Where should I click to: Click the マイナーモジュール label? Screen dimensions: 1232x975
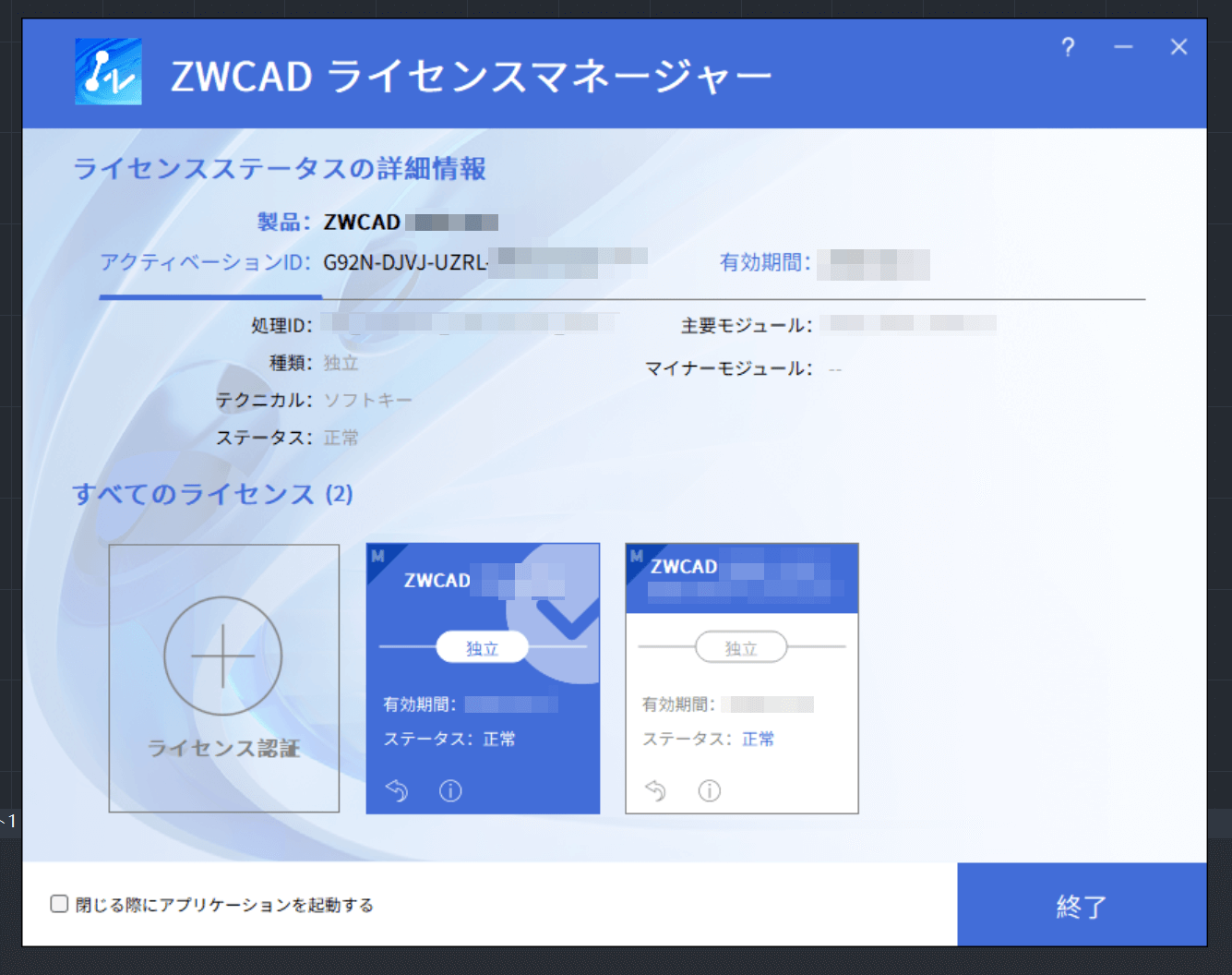click(729, 368)
